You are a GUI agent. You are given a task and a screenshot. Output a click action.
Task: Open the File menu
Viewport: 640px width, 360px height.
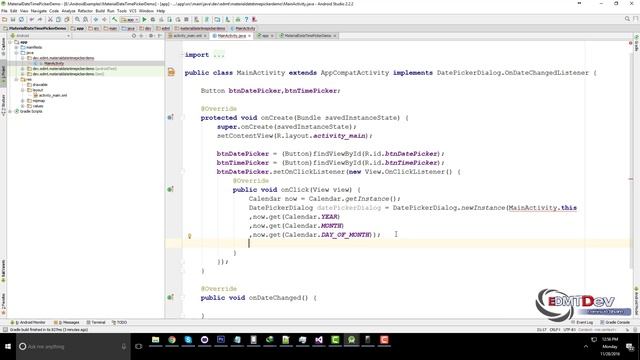click(x=4, y=11)
